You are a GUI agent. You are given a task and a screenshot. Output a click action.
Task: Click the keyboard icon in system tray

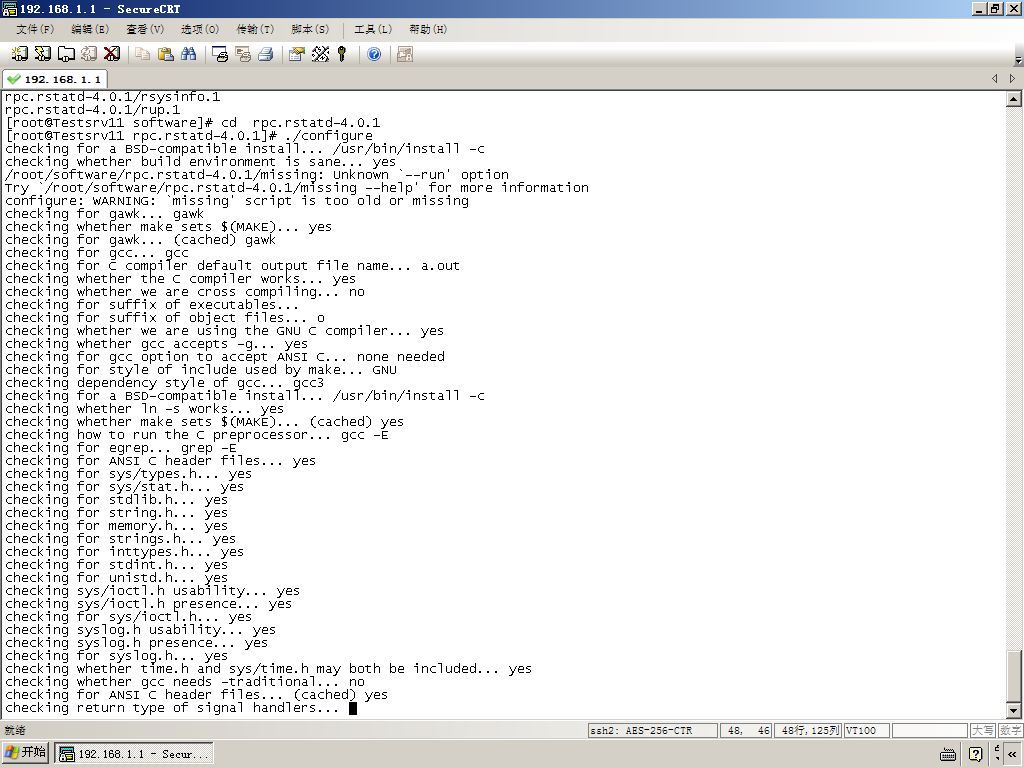[x=948, y=754]
